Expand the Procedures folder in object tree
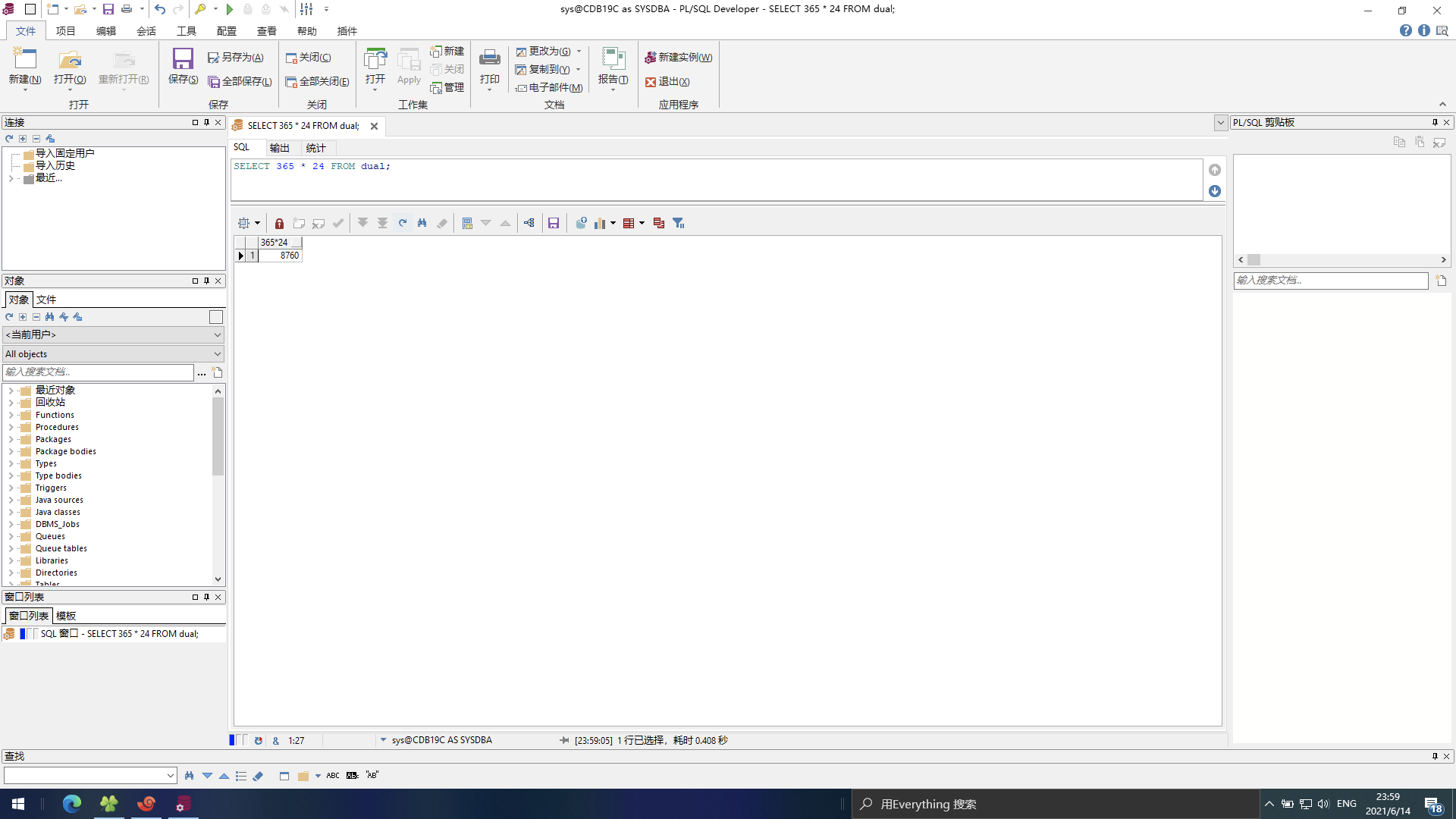Viewport: 1456px width, 819px height. pyautogui.click(x=11, y=427)
